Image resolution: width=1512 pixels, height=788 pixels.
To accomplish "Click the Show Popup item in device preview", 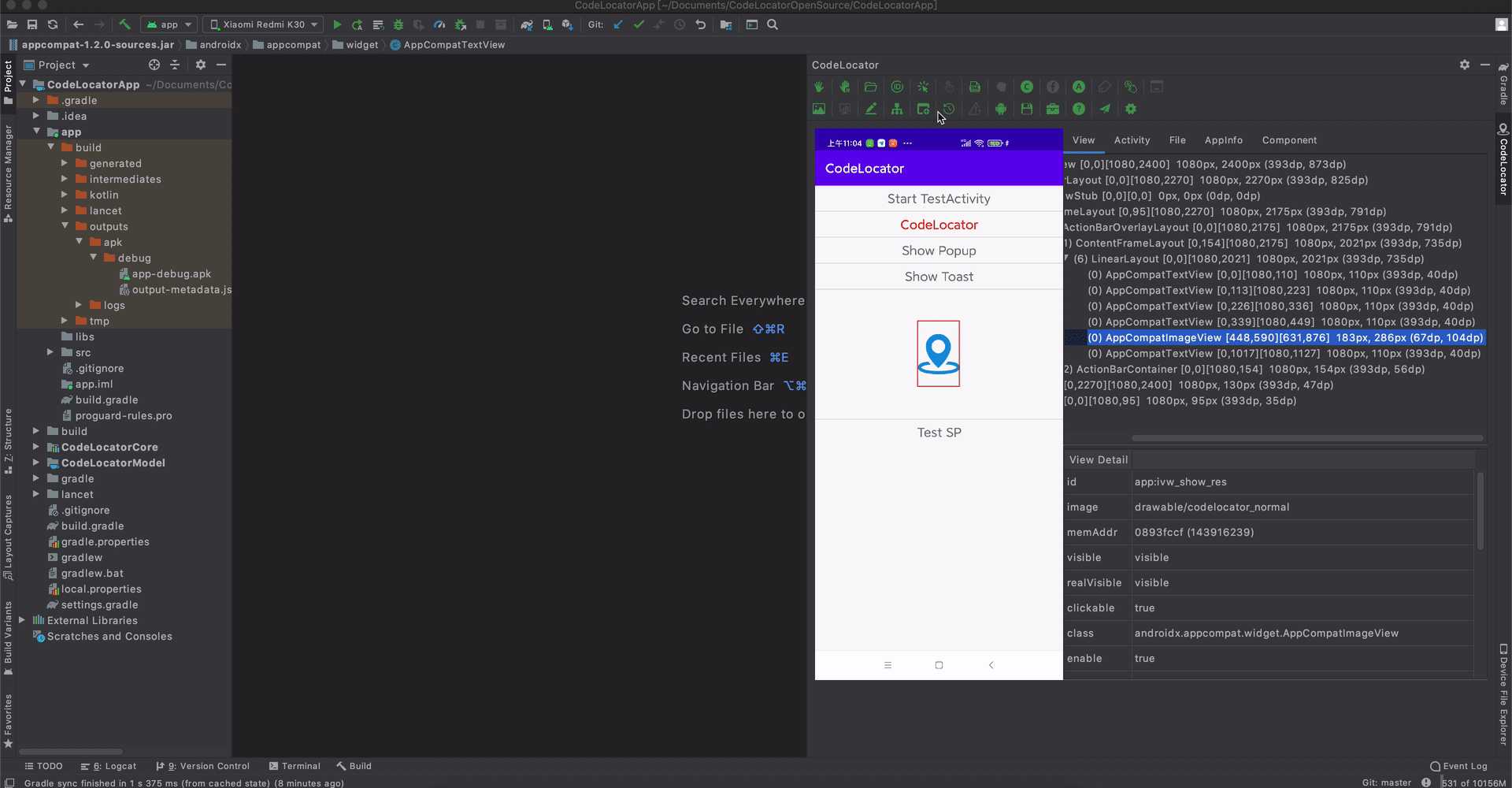I will (939, 251).
